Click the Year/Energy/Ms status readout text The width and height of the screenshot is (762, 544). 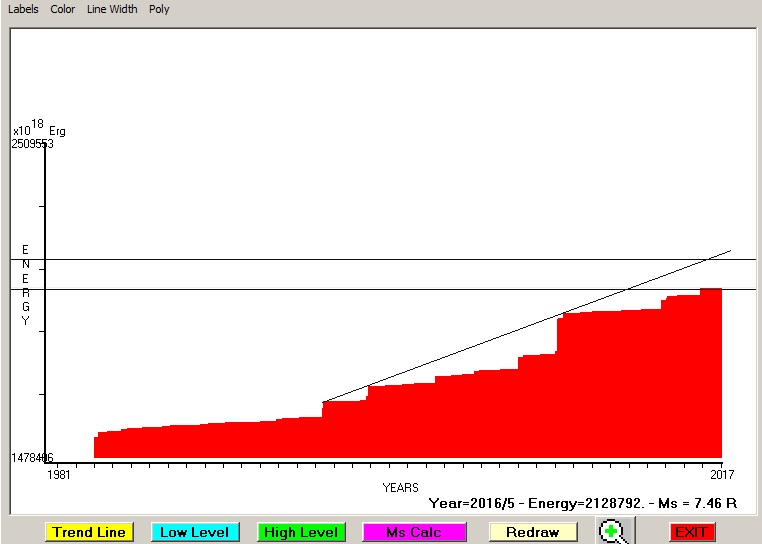point(582,503)
